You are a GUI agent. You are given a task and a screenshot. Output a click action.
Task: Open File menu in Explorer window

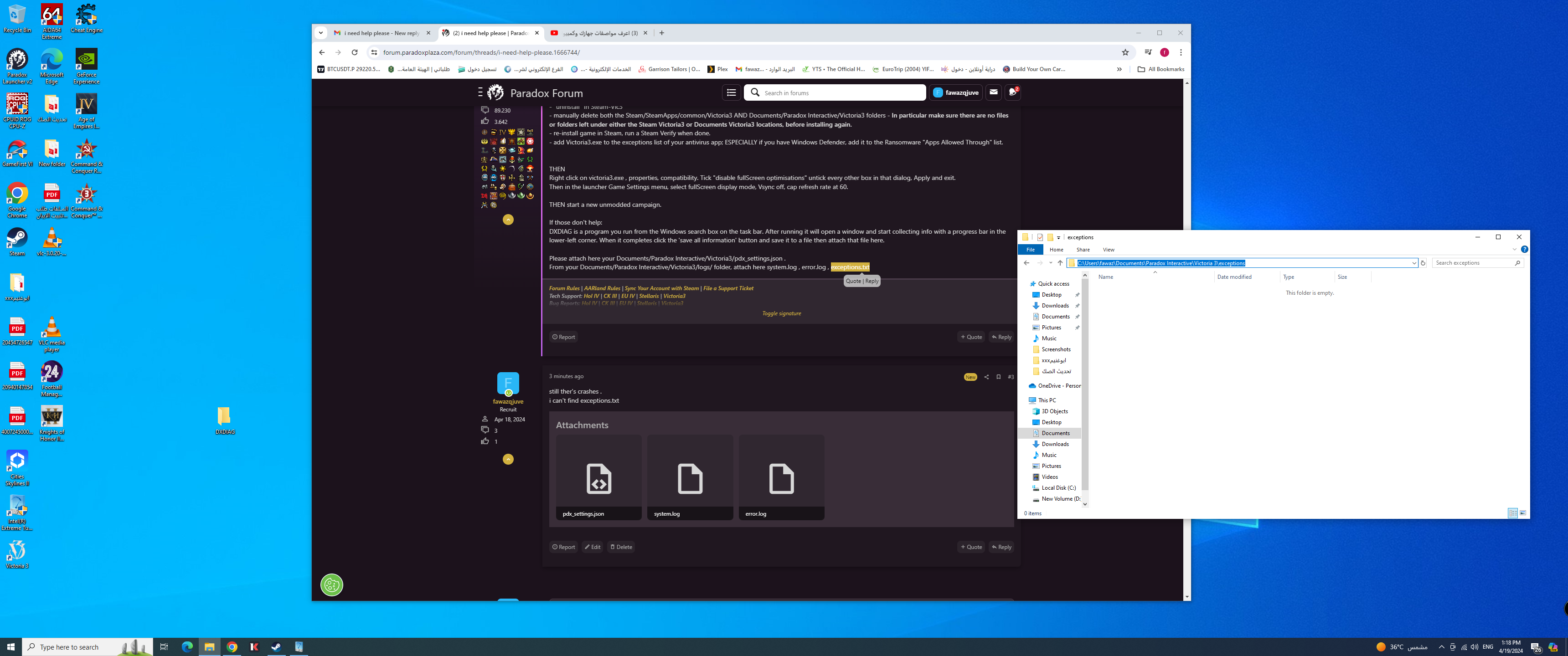coord(1030,250)
